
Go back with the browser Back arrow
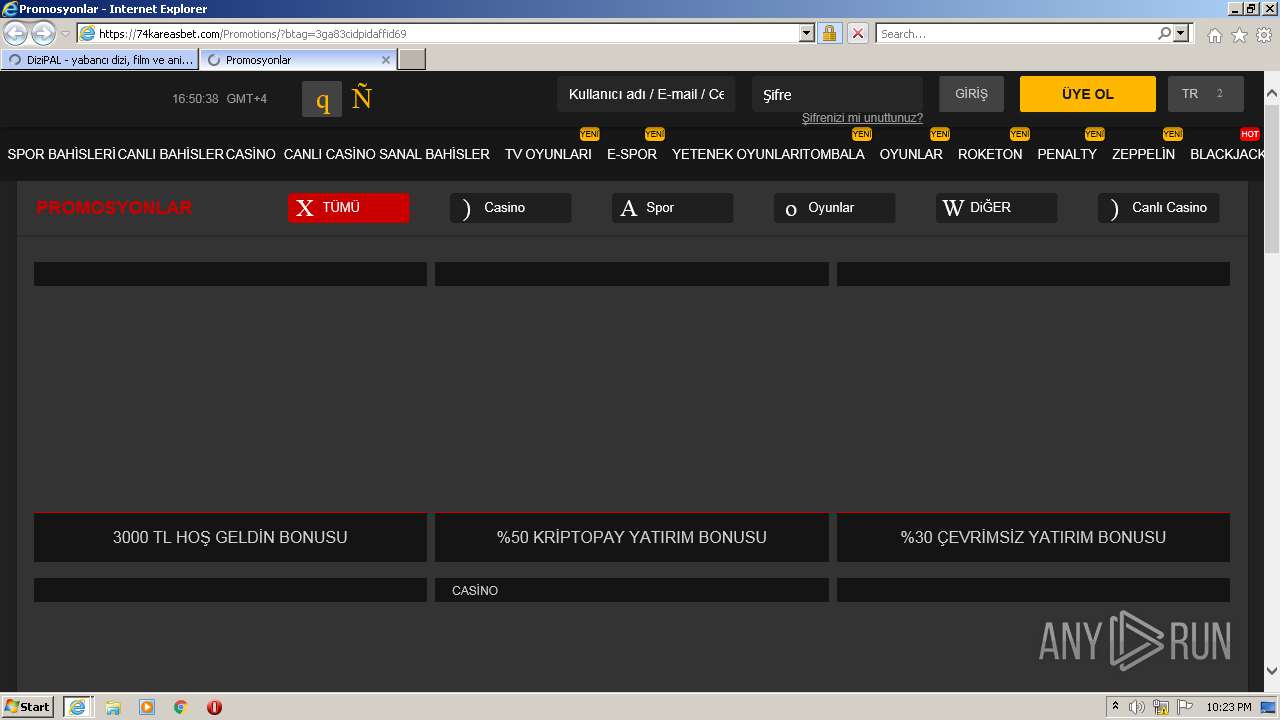coord(16,33)
